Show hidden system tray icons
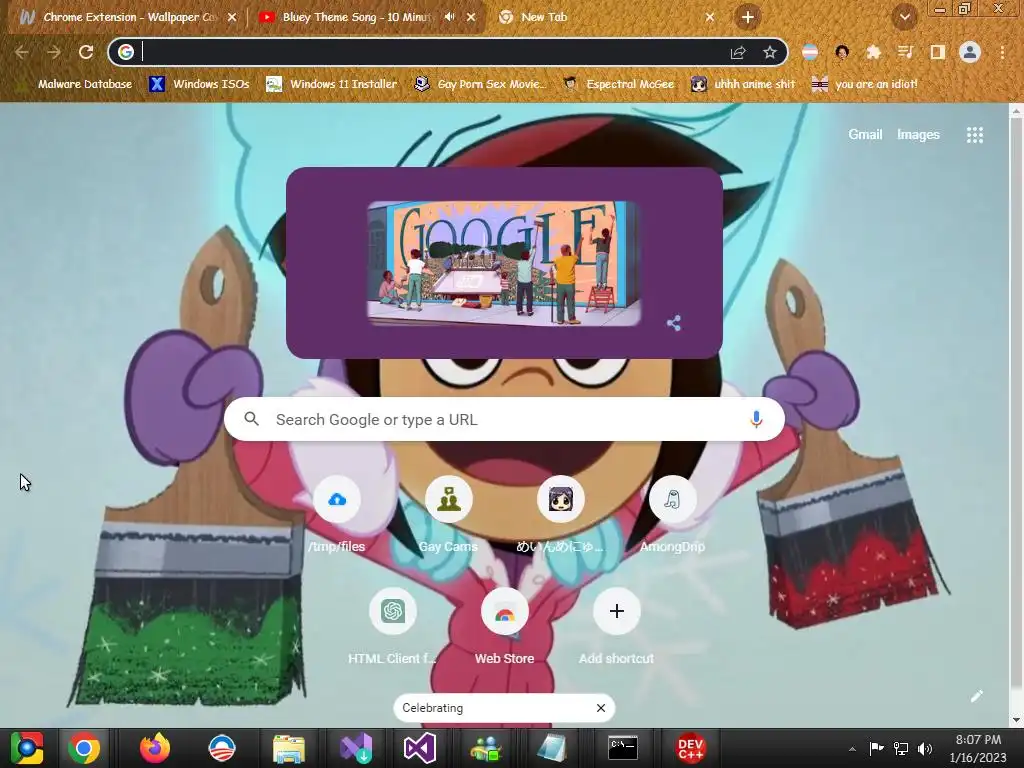This screenshot has height=768, width=1024. coord(852,748)
